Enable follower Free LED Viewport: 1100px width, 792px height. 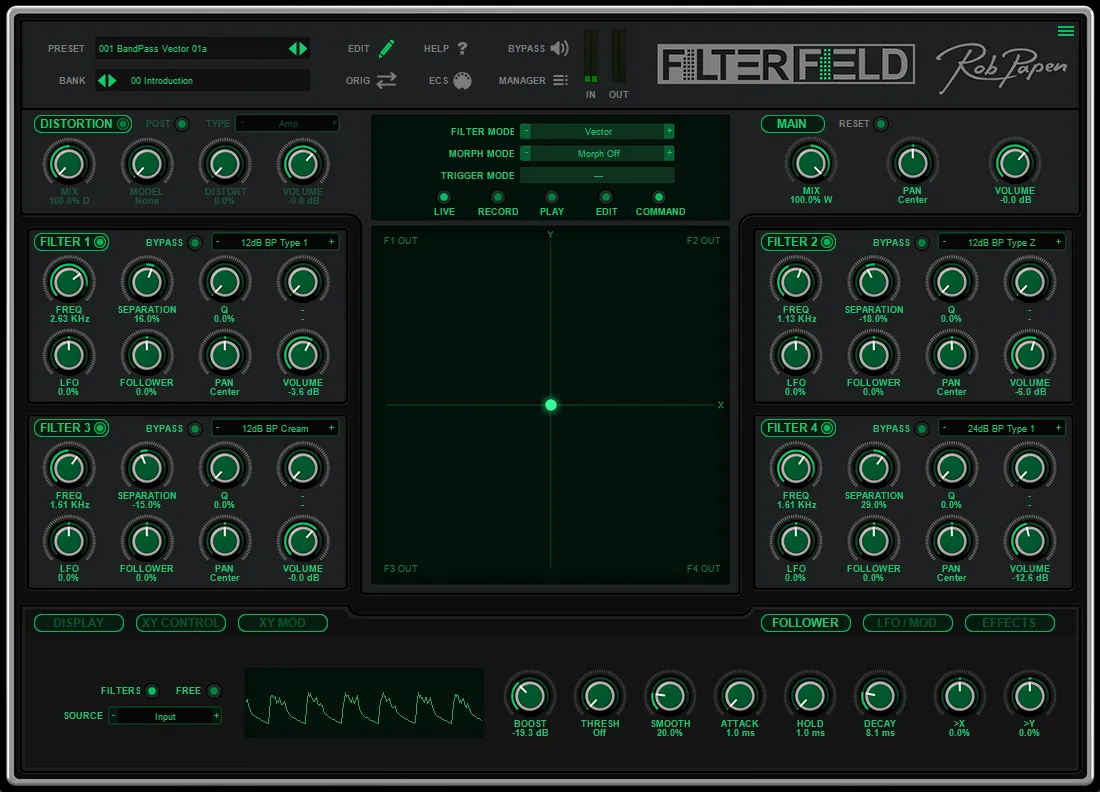tap(213, 691)
